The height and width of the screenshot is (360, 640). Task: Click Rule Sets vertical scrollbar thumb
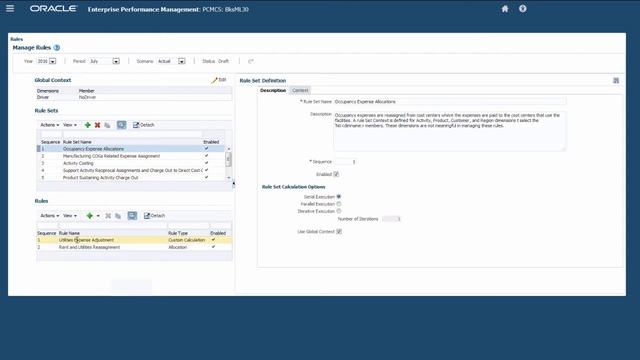pyautogui.click(x=229, y=159)
